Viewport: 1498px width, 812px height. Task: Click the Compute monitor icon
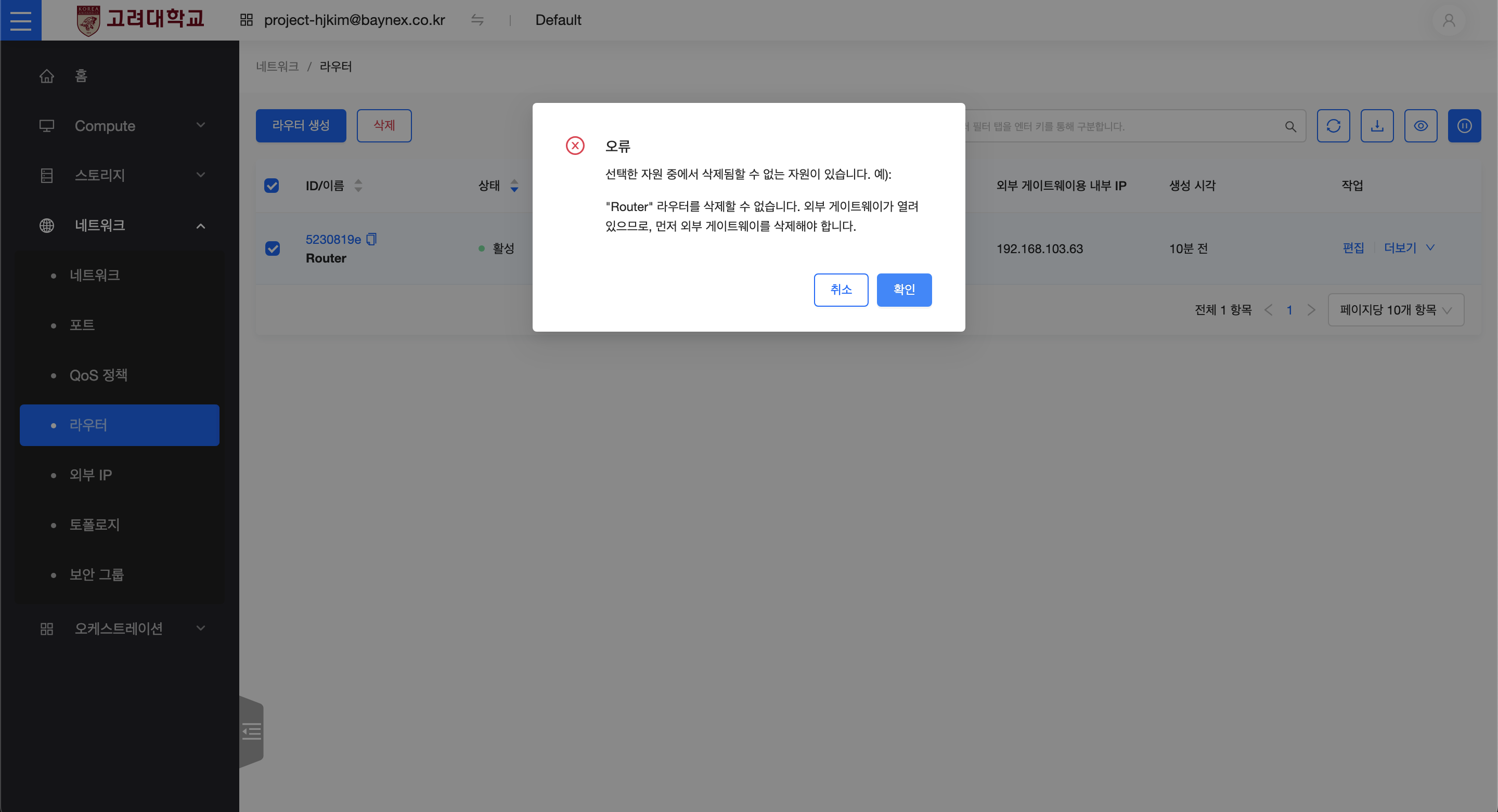point(46,126)
